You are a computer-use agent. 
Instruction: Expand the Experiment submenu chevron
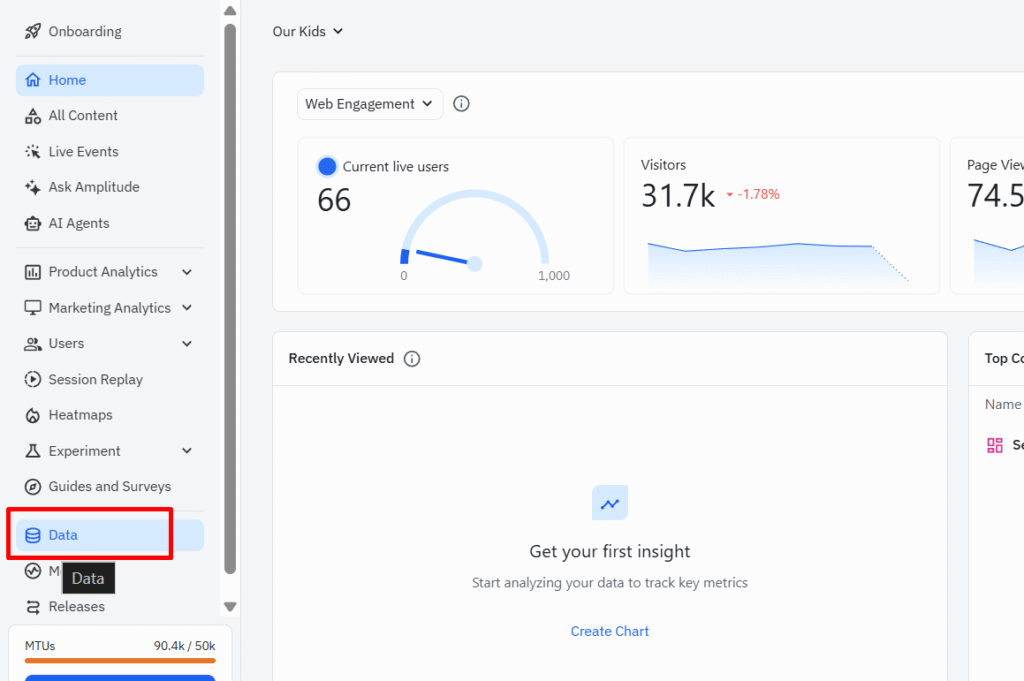187,451
